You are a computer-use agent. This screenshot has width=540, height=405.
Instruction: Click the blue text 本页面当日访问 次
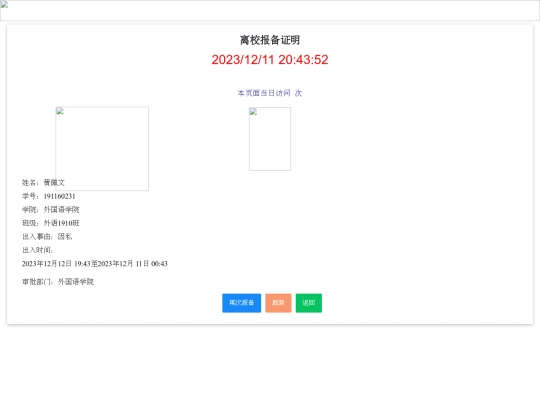click(x=270, y=93)
